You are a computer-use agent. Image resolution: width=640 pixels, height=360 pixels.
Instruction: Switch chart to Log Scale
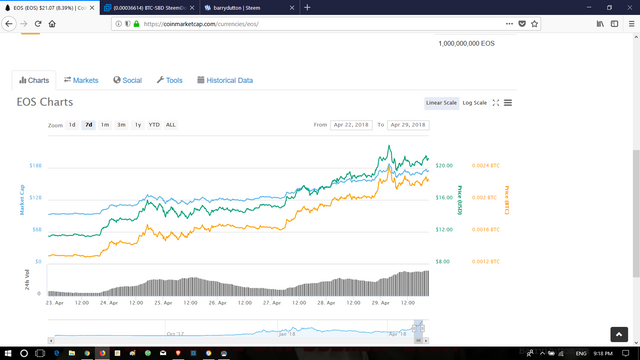(x=474, y=103)
